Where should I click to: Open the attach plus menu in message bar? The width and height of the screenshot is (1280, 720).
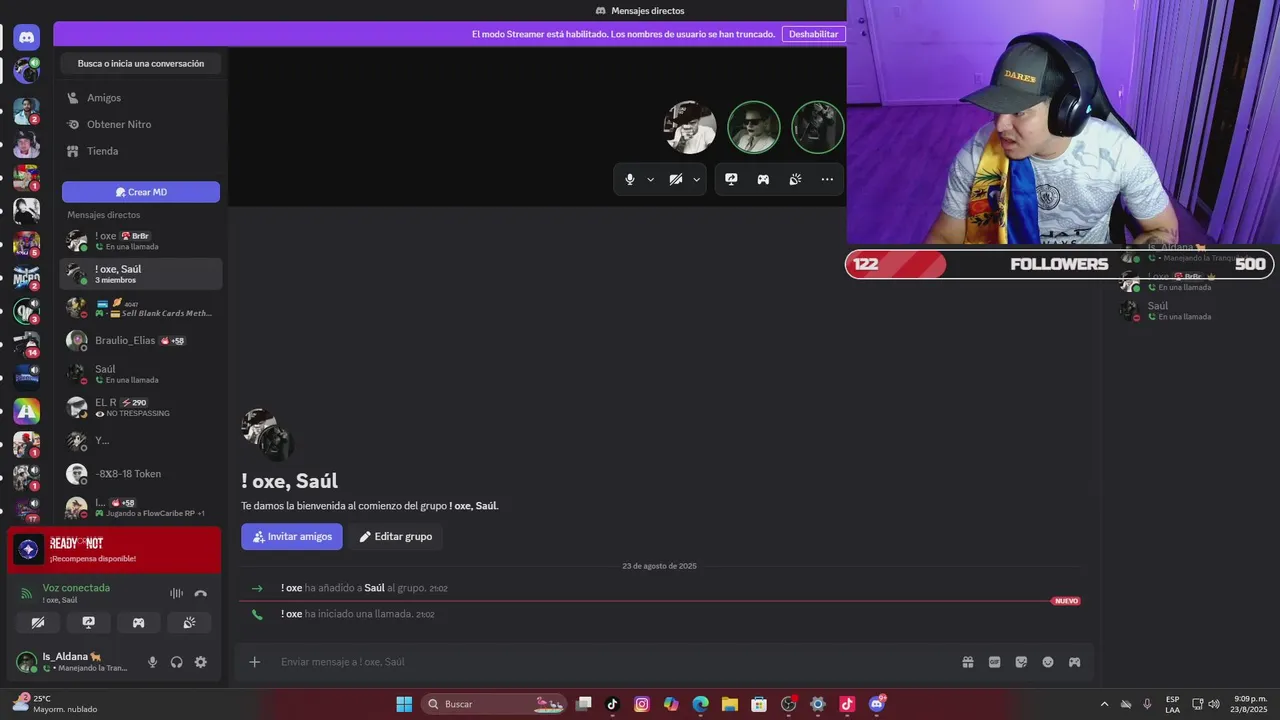[255, 662]
